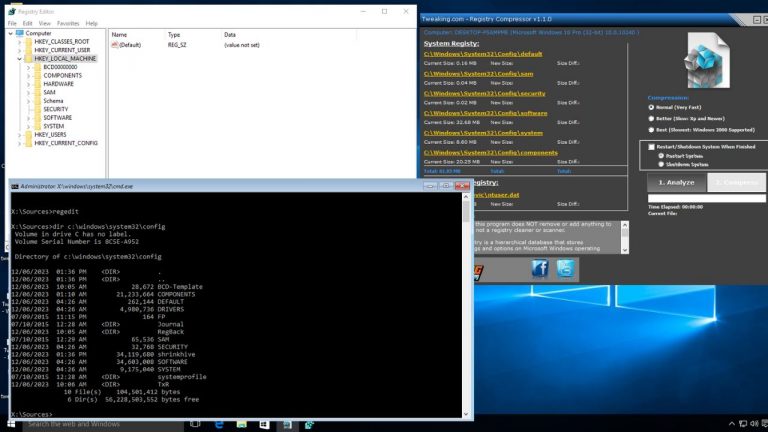768x432 pixels.
Task: Open the Twitter icon in Registry Compressor
Action: click(565, 269)
